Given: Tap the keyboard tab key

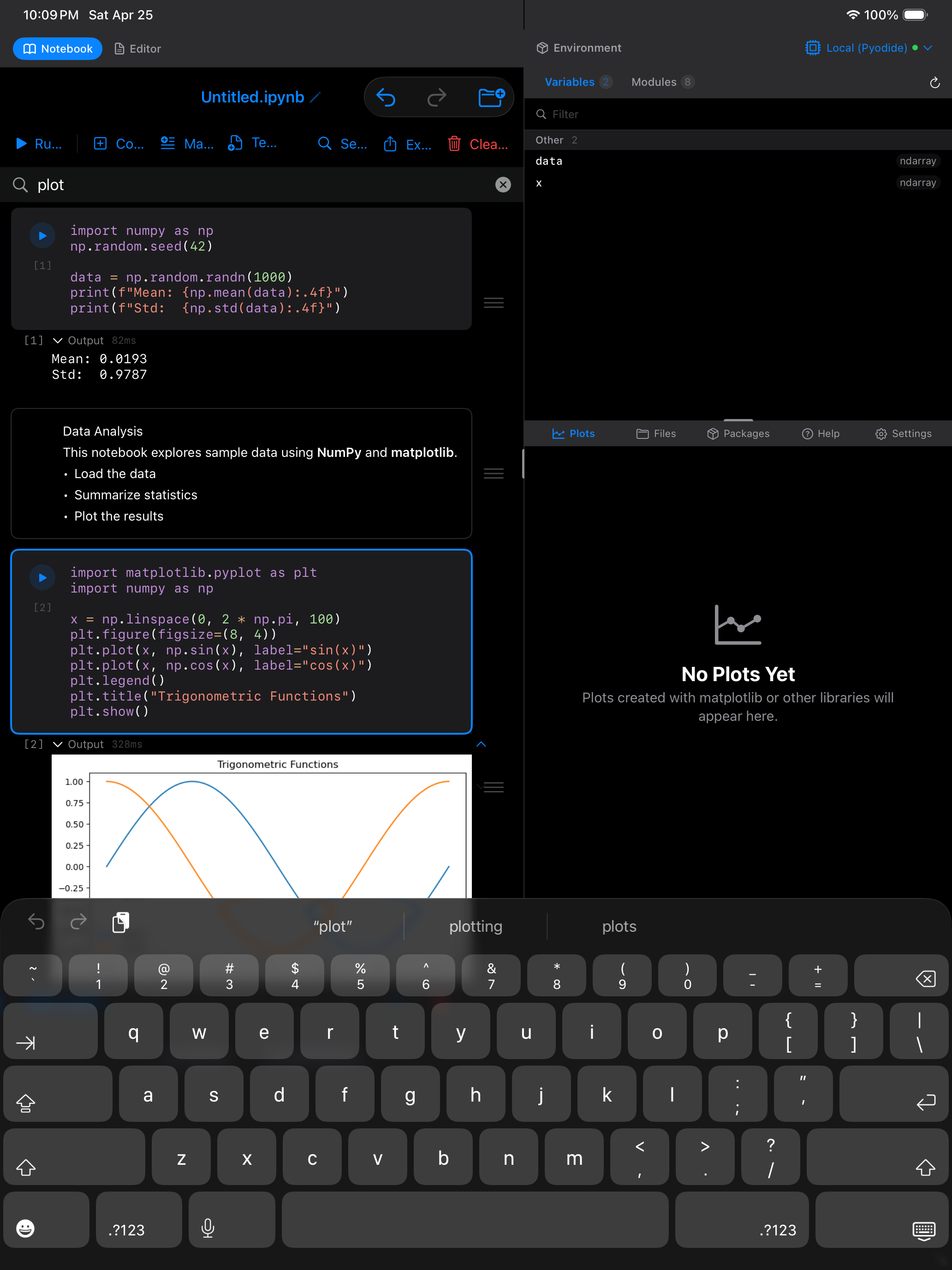Looking at the screenshot, I should pyautogui.click(x=50, y=1031).
